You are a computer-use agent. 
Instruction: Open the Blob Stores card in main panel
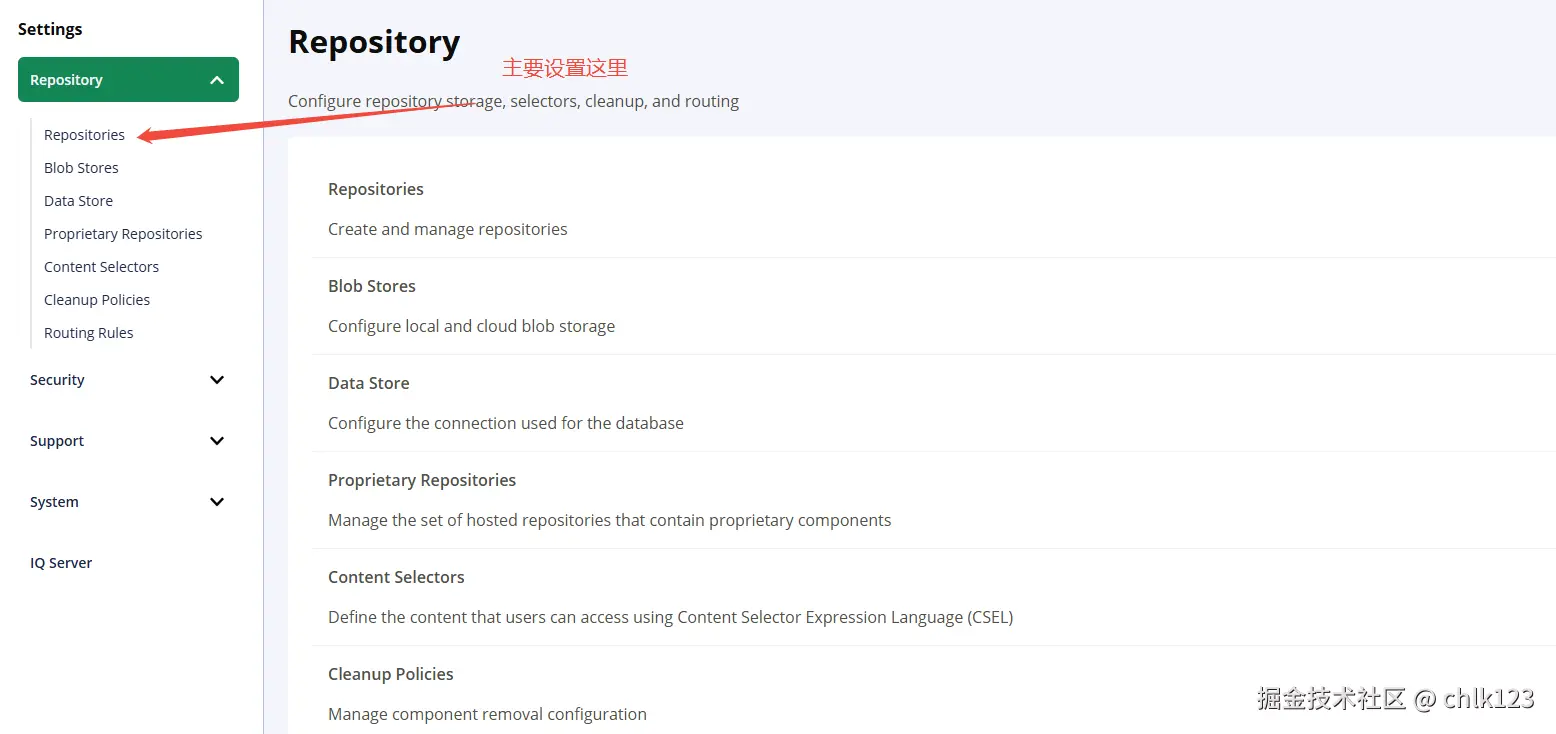click(x=372, y=287)
